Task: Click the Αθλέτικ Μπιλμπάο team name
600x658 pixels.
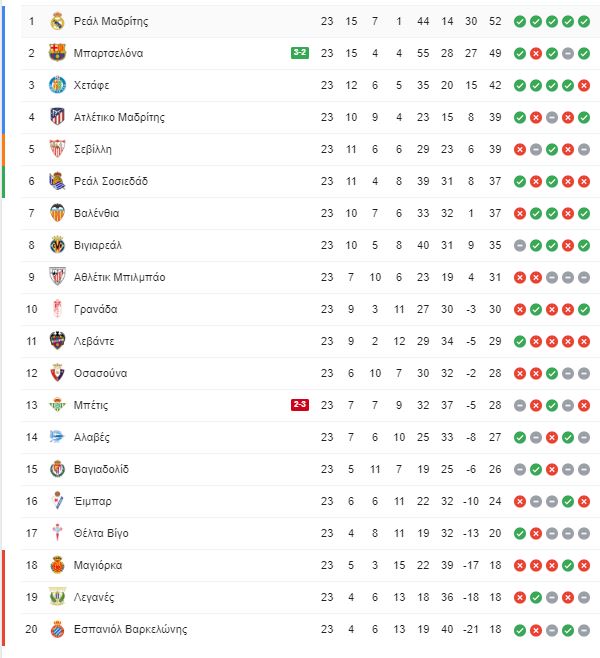Action: point(120,277)
